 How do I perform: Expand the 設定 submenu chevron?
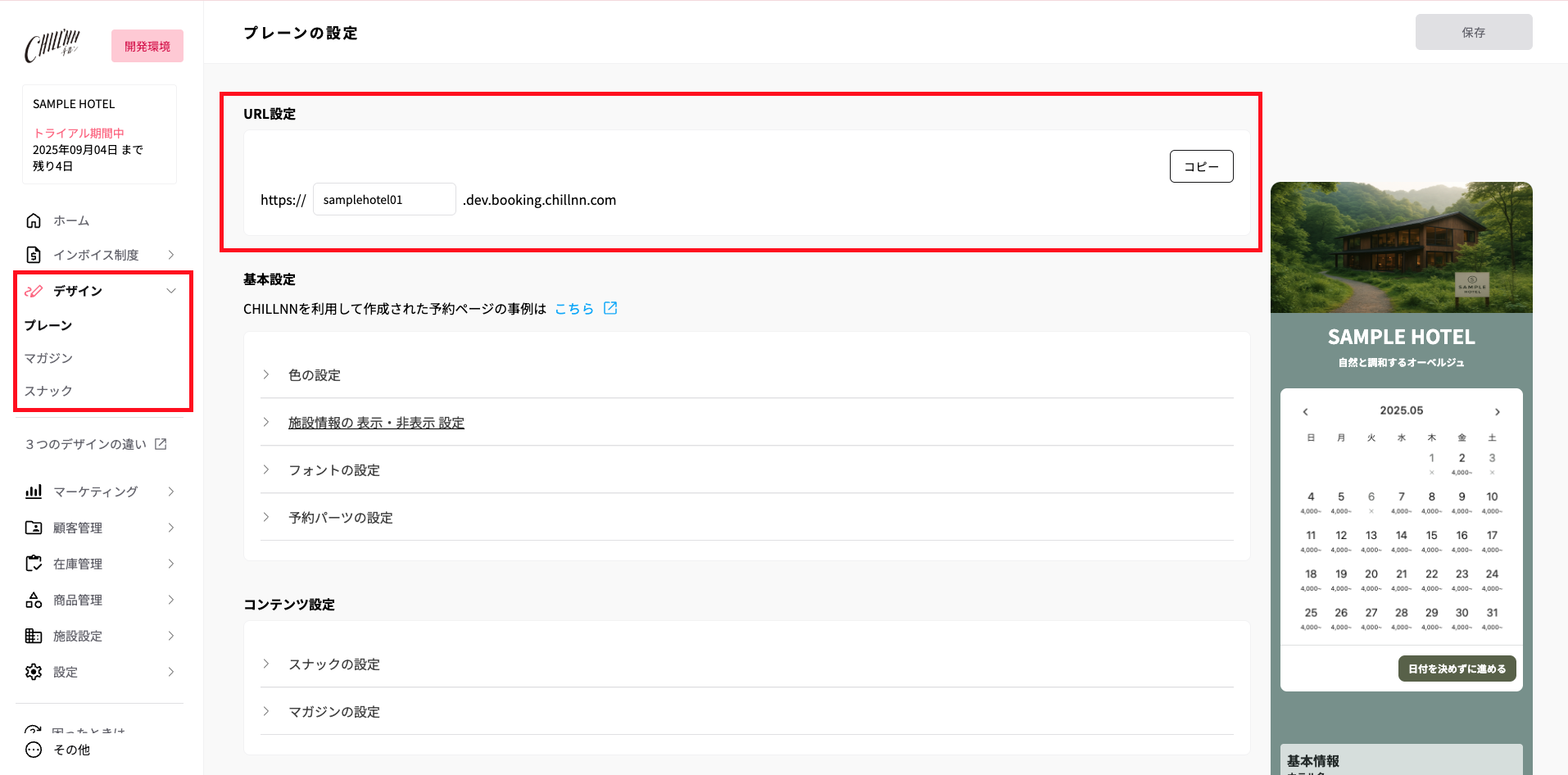tap(171, 672)
